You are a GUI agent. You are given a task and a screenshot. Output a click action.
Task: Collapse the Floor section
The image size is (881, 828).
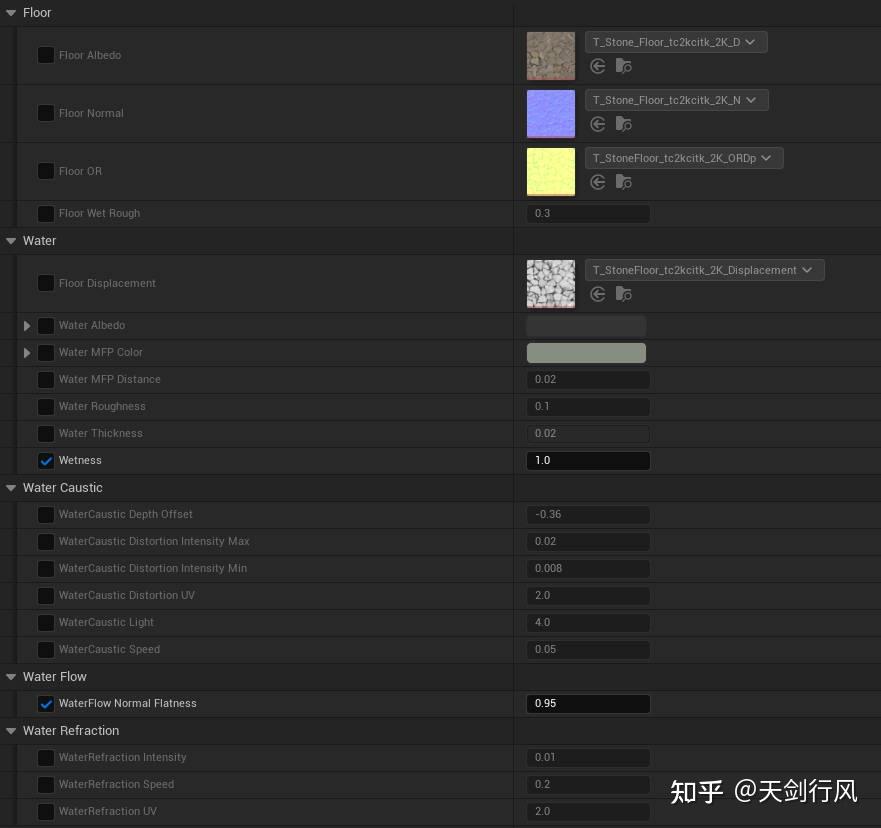(x=11, y=12)
